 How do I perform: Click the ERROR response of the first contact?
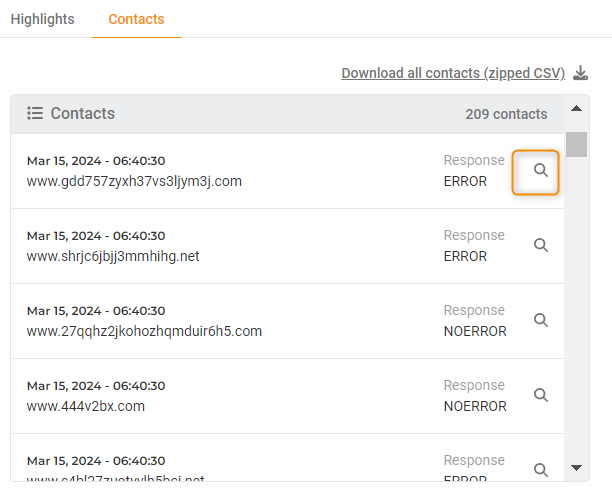click(x=465, y=182)
